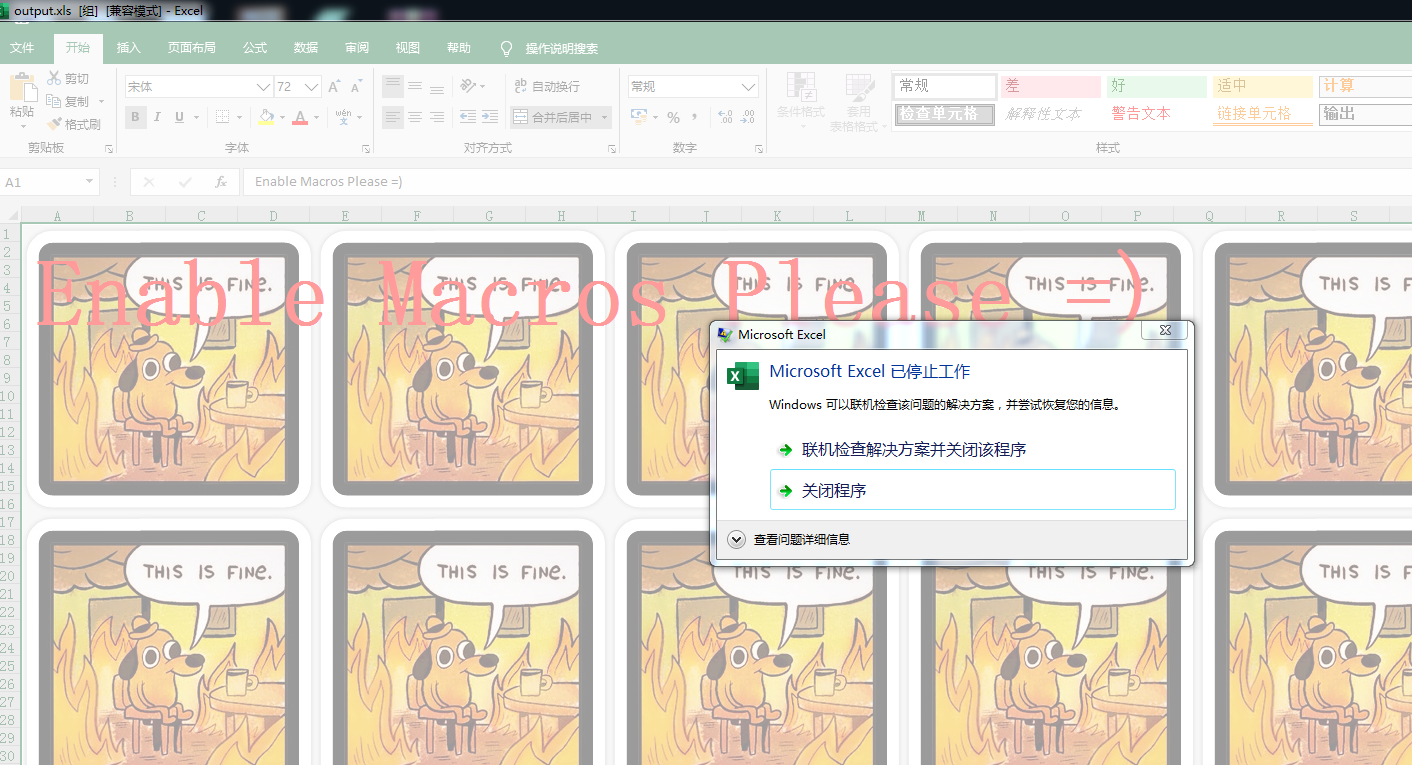
Task: Apply fill color with the paint bucket
Action: tap(265, 117)
